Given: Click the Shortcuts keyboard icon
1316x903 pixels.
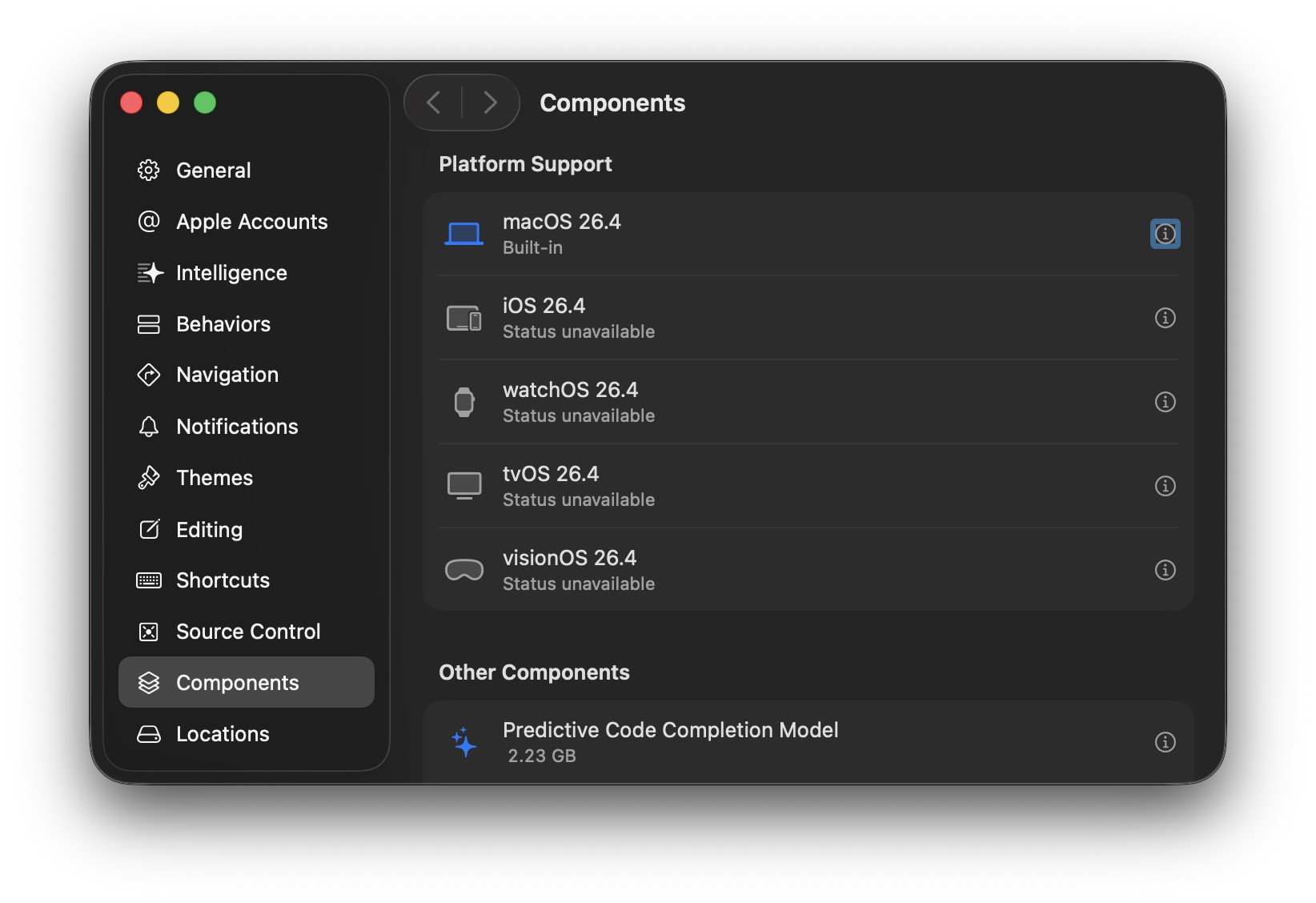Looking at the screenshot, I should pyautogui.click(x=149, y=580).
